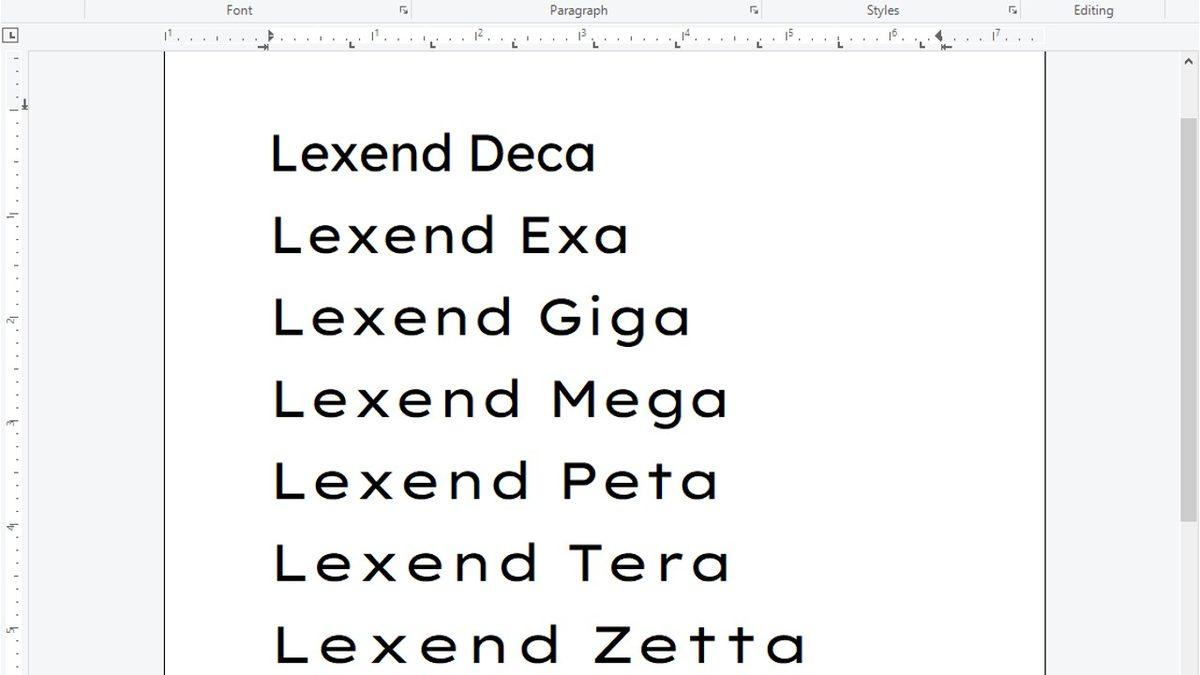1200x675 pixels.
Task: Click the word "Exa" in the document
Action: point(574,237)
